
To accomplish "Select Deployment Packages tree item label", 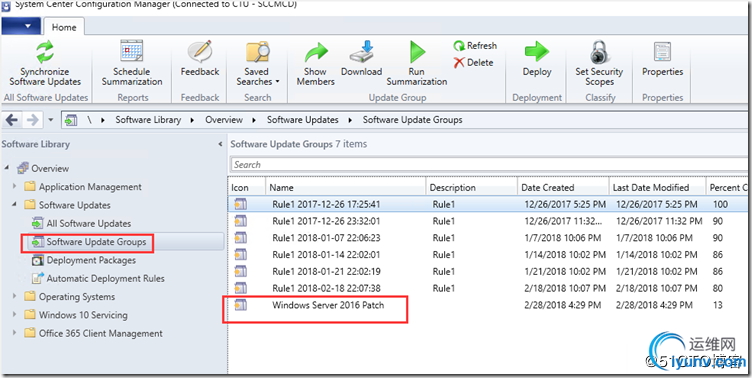I will coord(91,260).
